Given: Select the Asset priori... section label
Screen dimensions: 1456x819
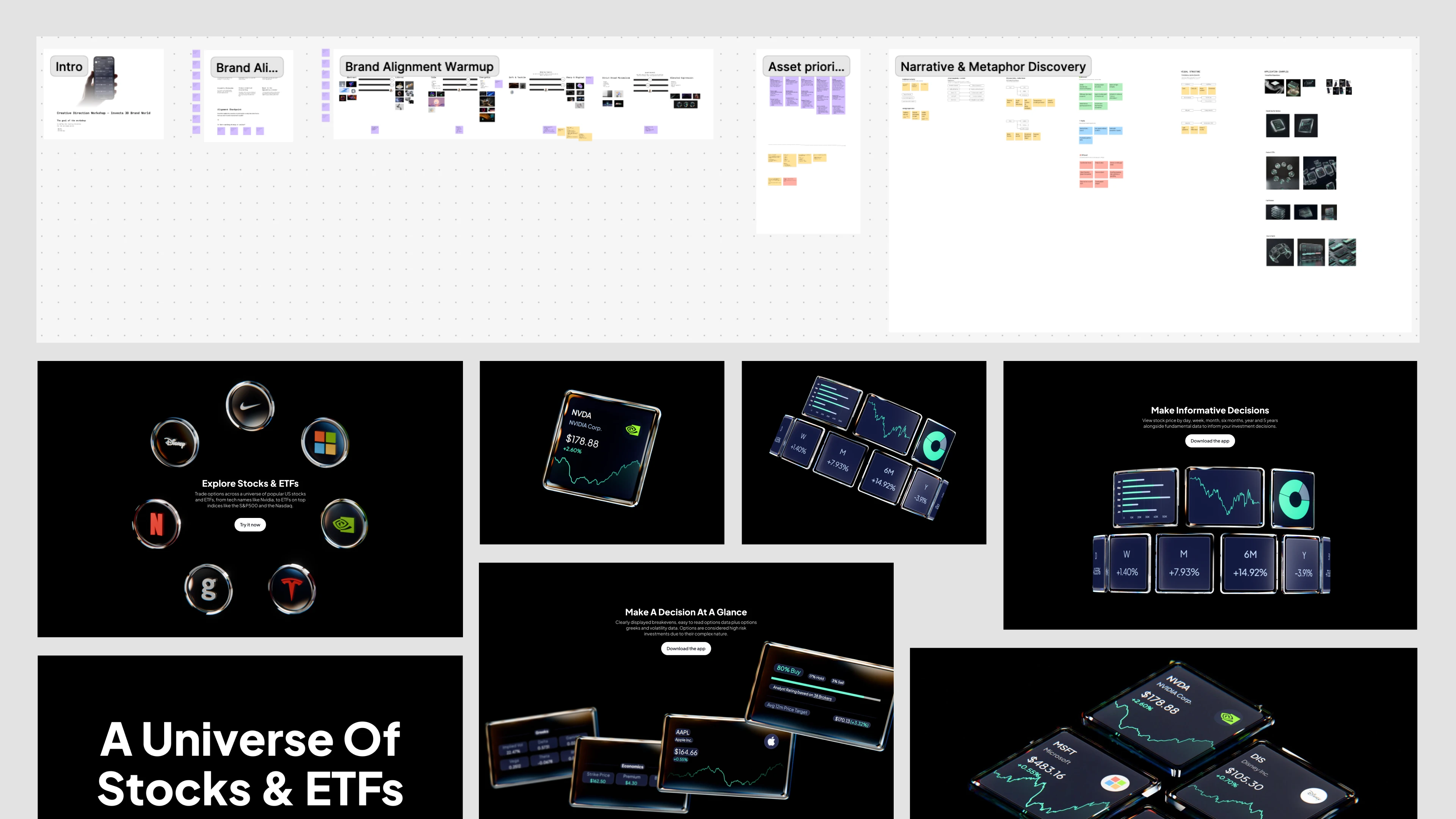Looking at the screenshot, I should coord(806,67).
